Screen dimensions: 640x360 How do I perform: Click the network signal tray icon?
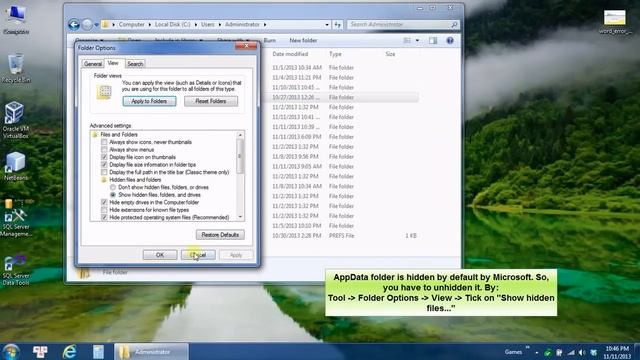click(571, 352)
